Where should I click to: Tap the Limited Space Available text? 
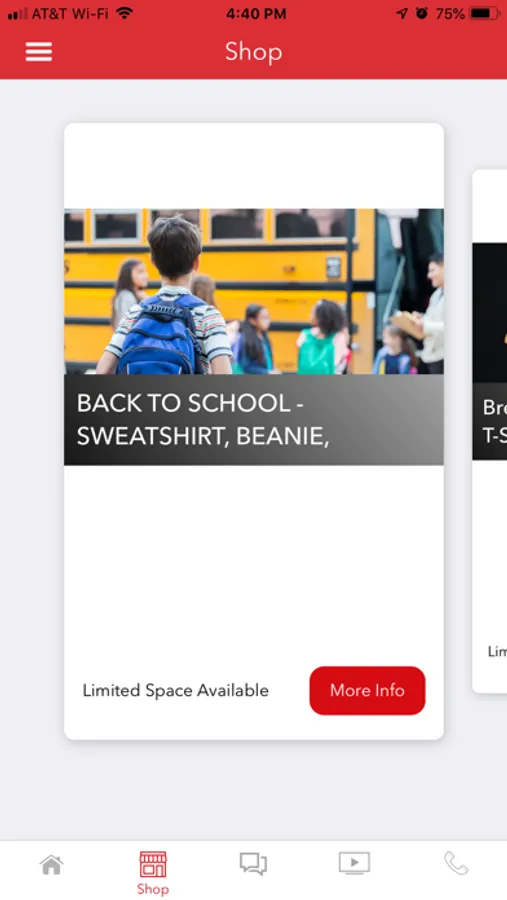[x=176, y=690]
